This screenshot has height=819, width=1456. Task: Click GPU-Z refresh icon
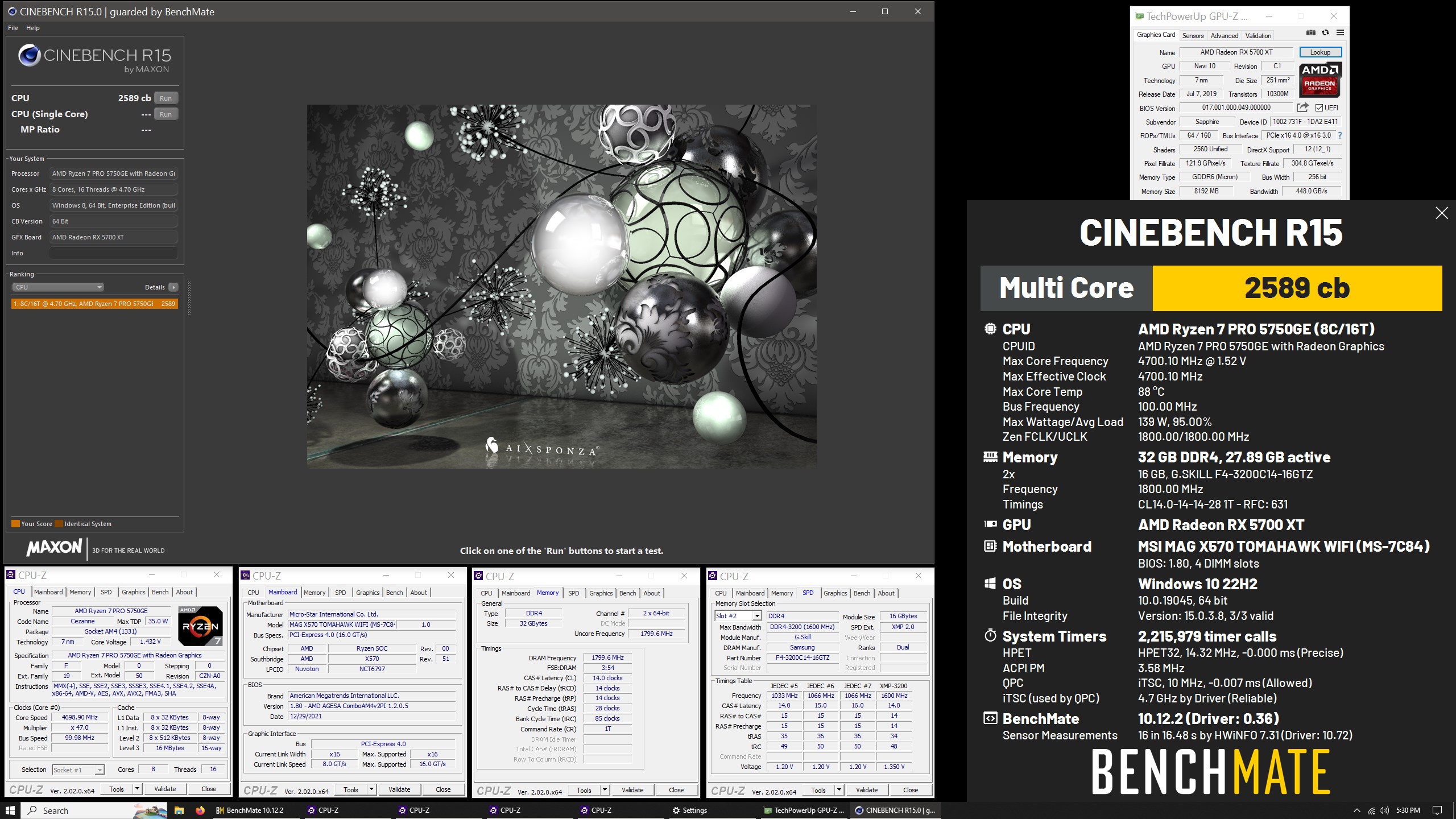click(1325, 33)
